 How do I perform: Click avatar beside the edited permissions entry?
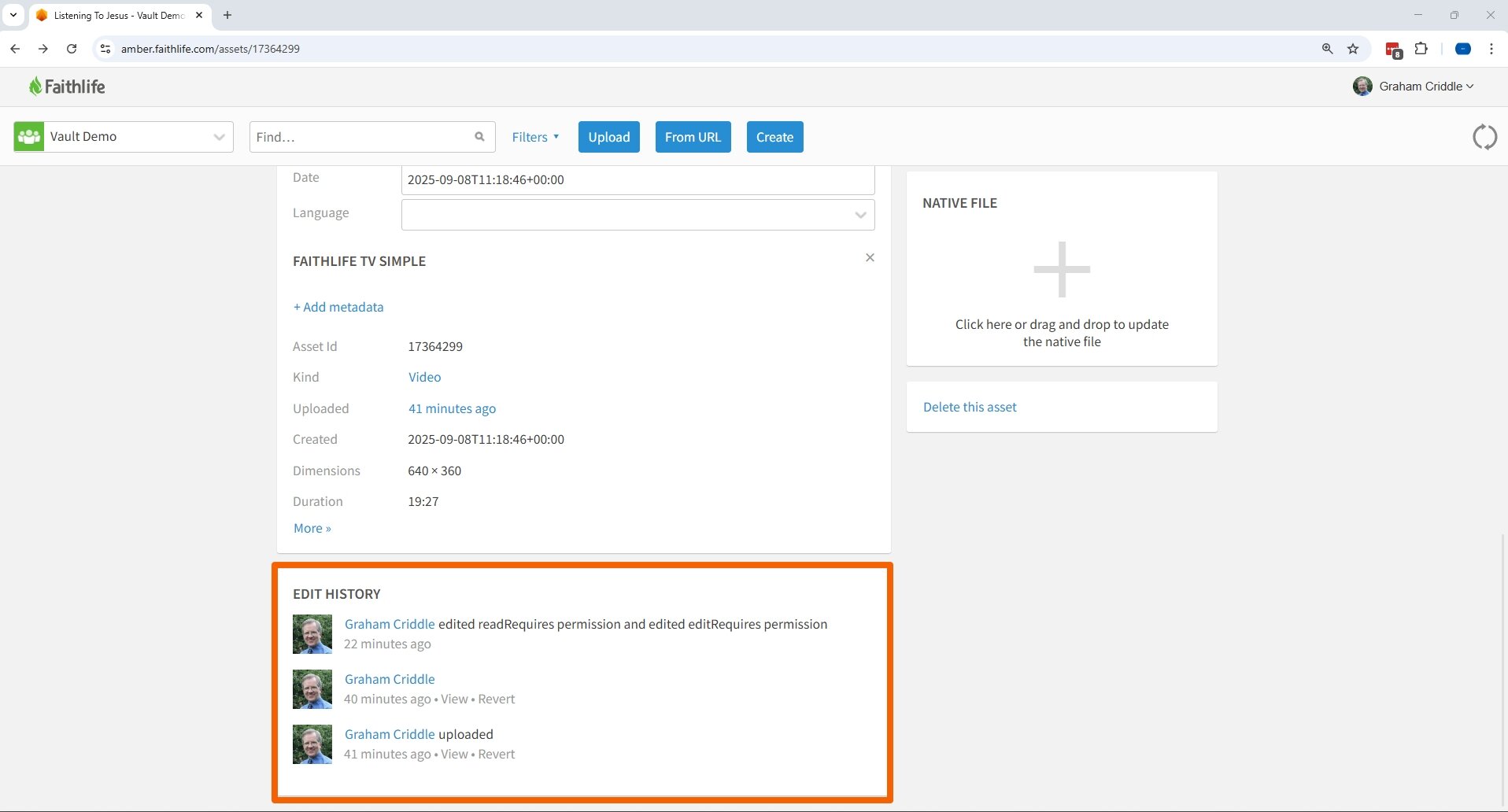[312, 634]
